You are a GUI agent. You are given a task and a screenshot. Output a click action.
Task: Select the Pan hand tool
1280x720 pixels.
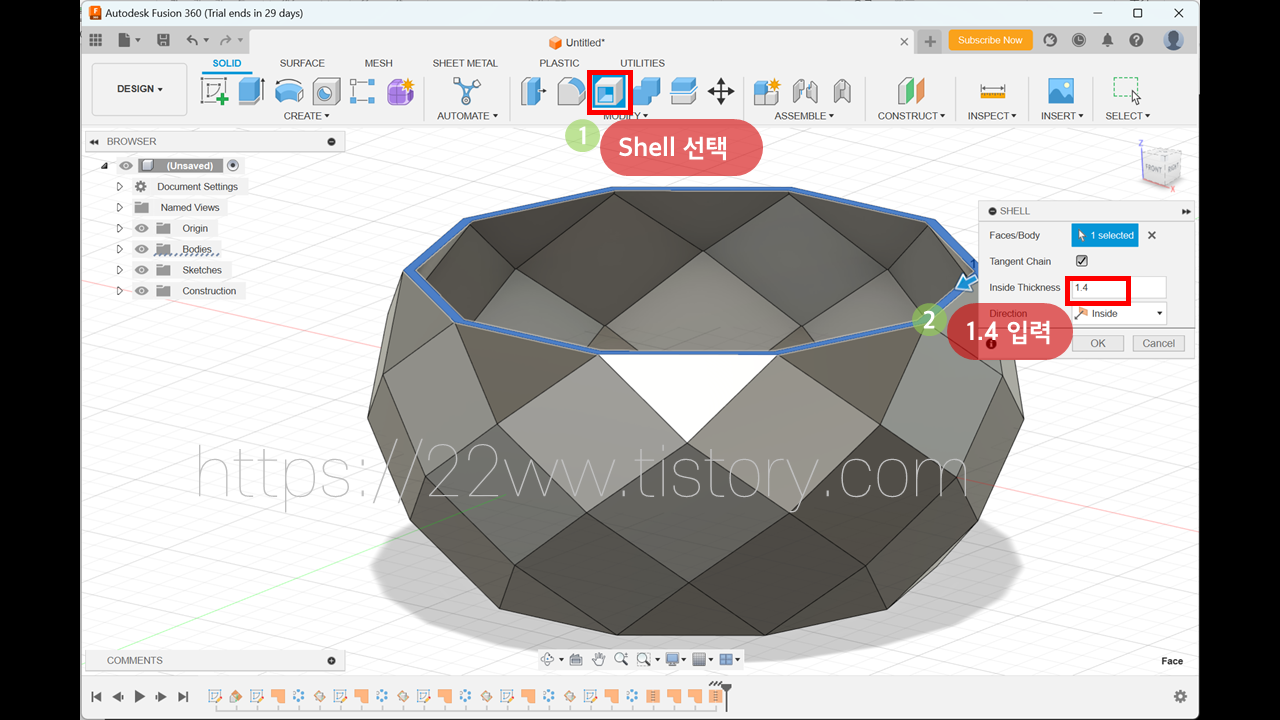(599, 659)
